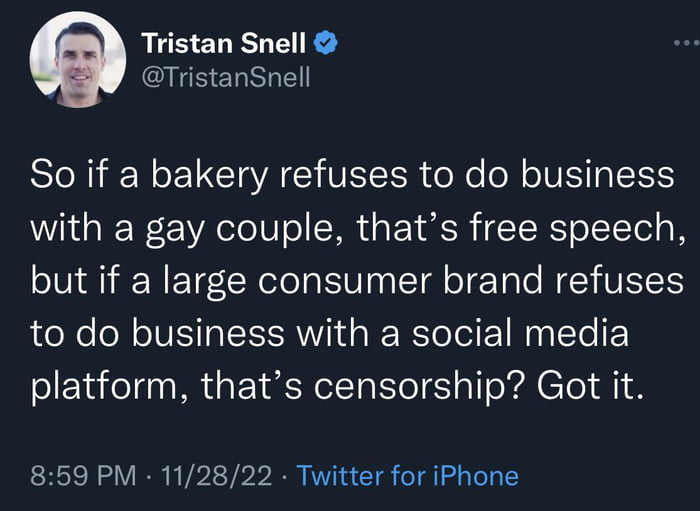The height and width of the screenshot is (511, 700).
Task: Open the three-dot more options menu
Action: [x=687, y=43]
